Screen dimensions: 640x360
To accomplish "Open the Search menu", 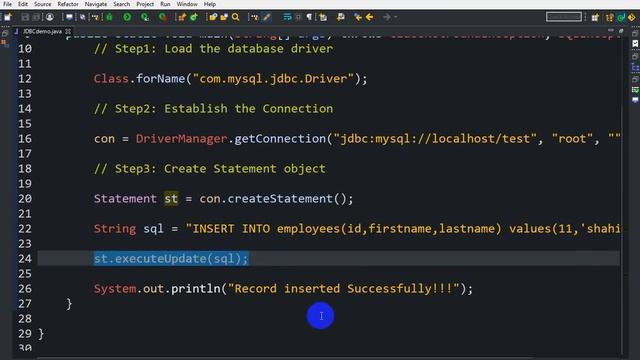I will click(x=122, y=4).
